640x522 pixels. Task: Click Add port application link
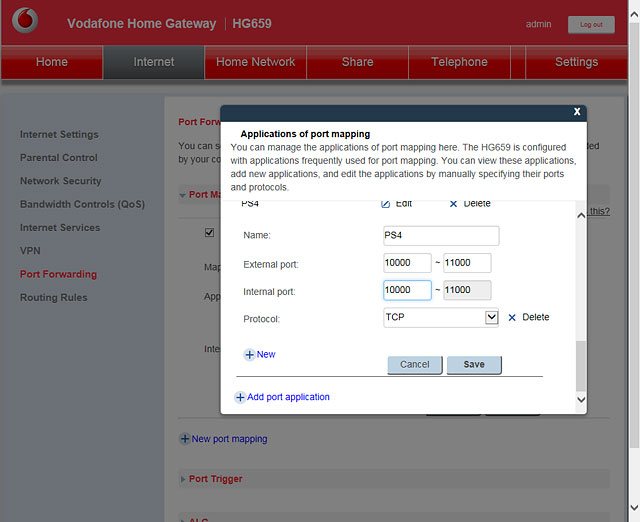click(288, 397)
